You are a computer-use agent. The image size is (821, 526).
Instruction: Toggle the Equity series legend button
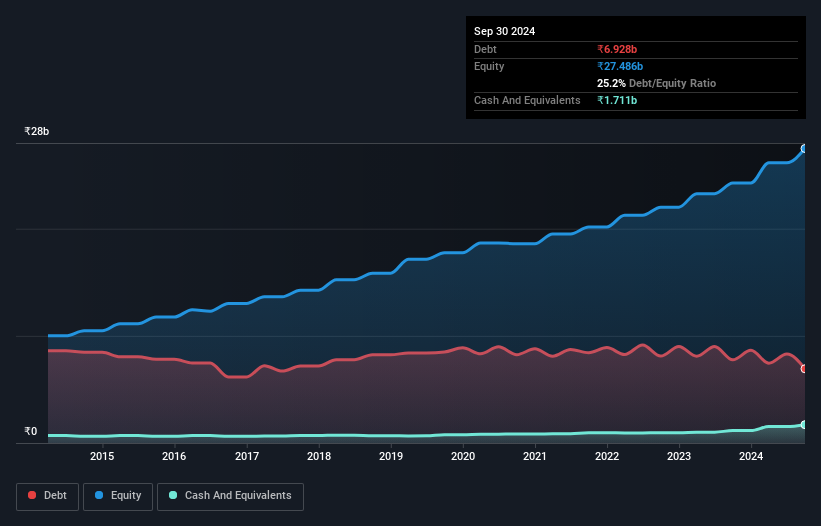pyautogui.click(x=118, y=496)
